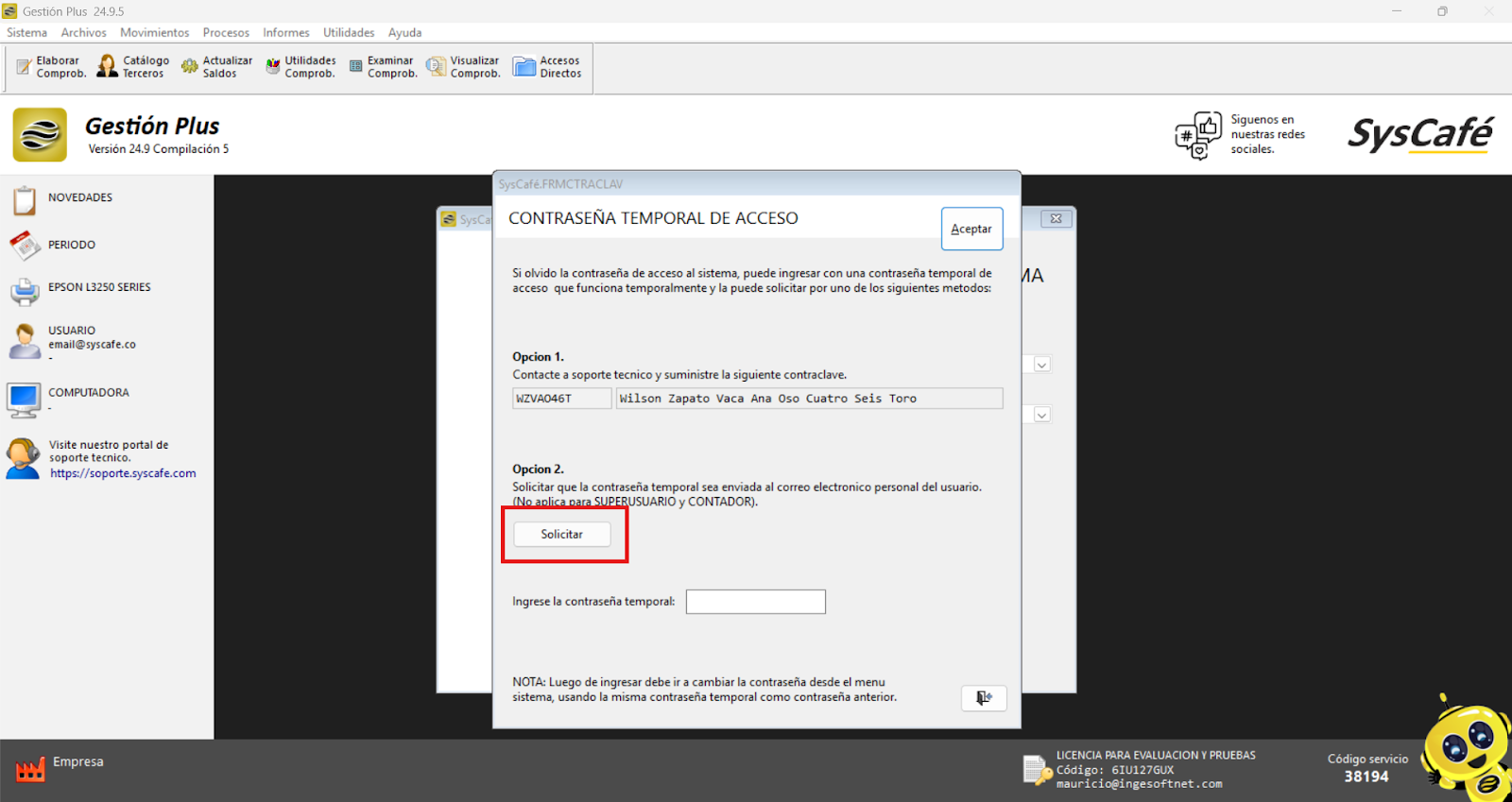Select Examinar Comprob. toolbar icon
The width and height of the screenshot is (1512, 802).
[356, 67]
